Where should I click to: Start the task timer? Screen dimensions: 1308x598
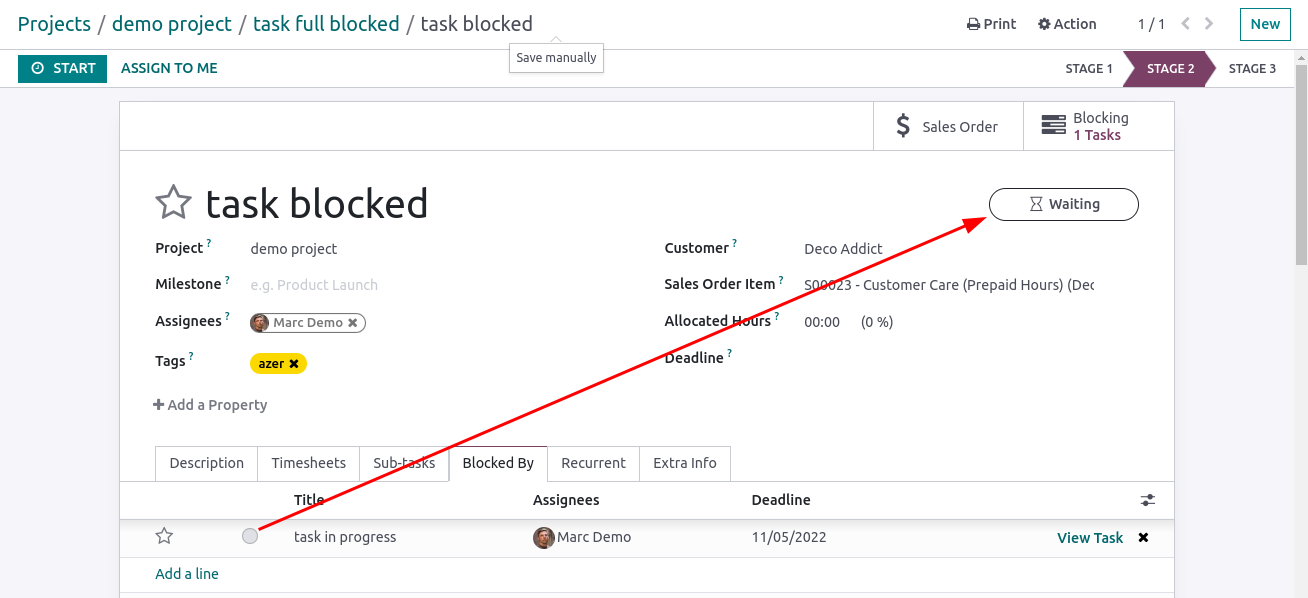coord(62,68)
